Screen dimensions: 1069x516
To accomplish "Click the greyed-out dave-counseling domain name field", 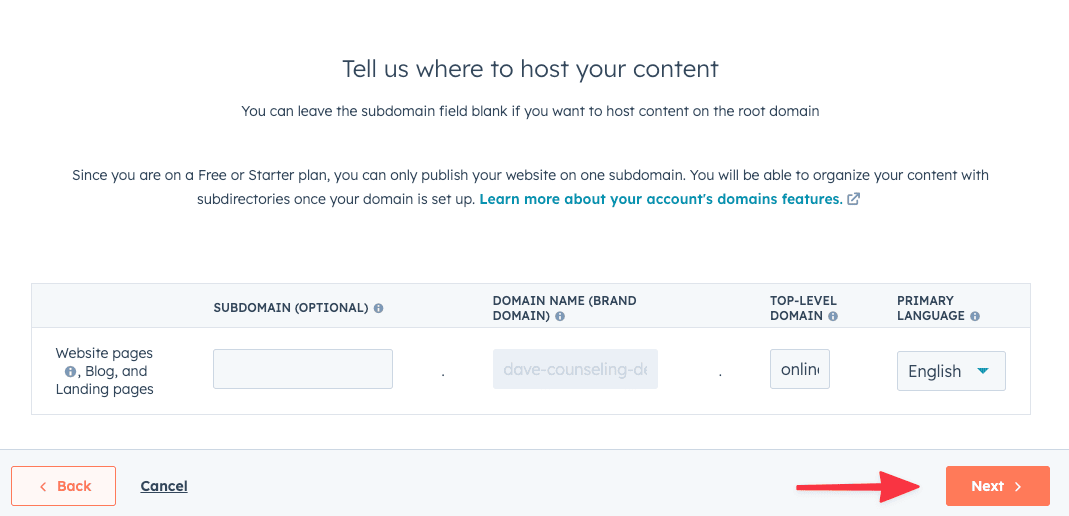I will point(575,369).
